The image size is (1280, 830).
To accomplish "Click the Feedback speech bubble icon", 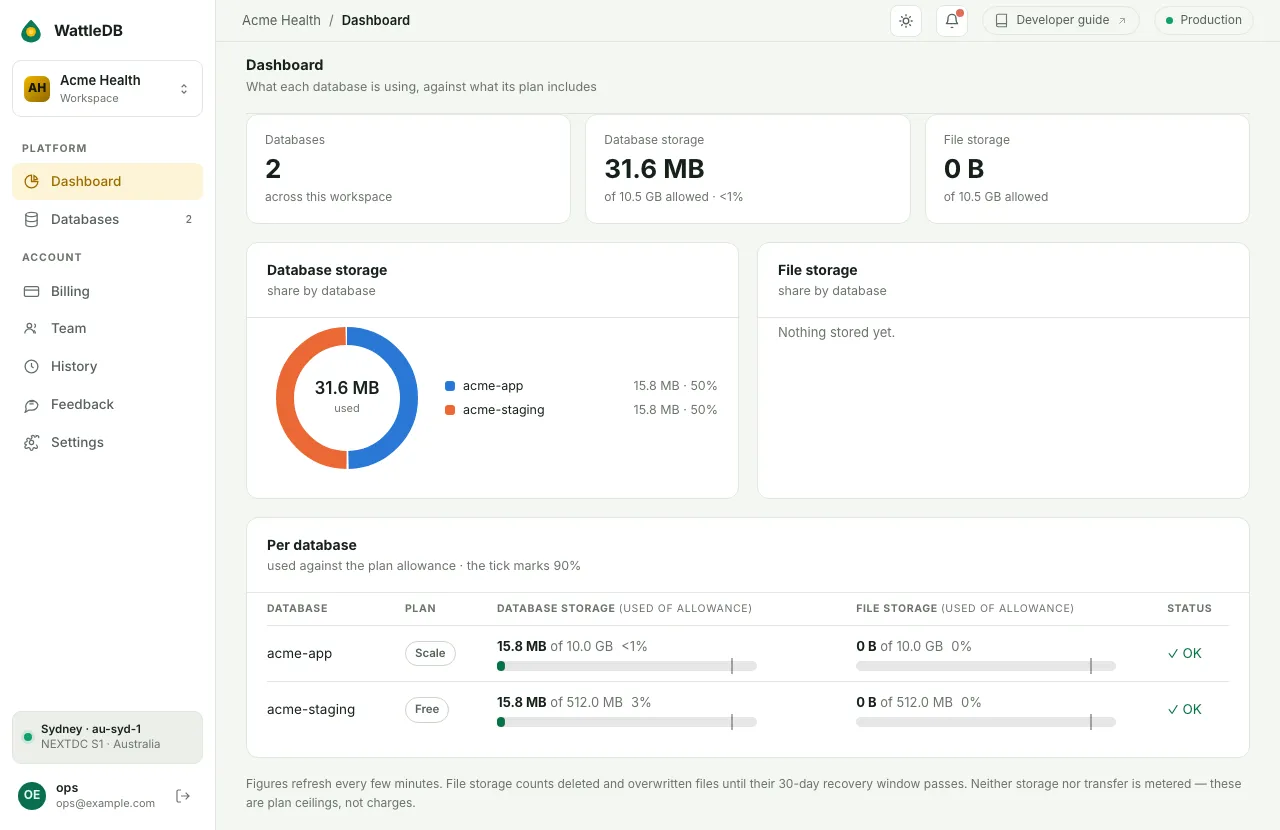I will coord(31,404).
